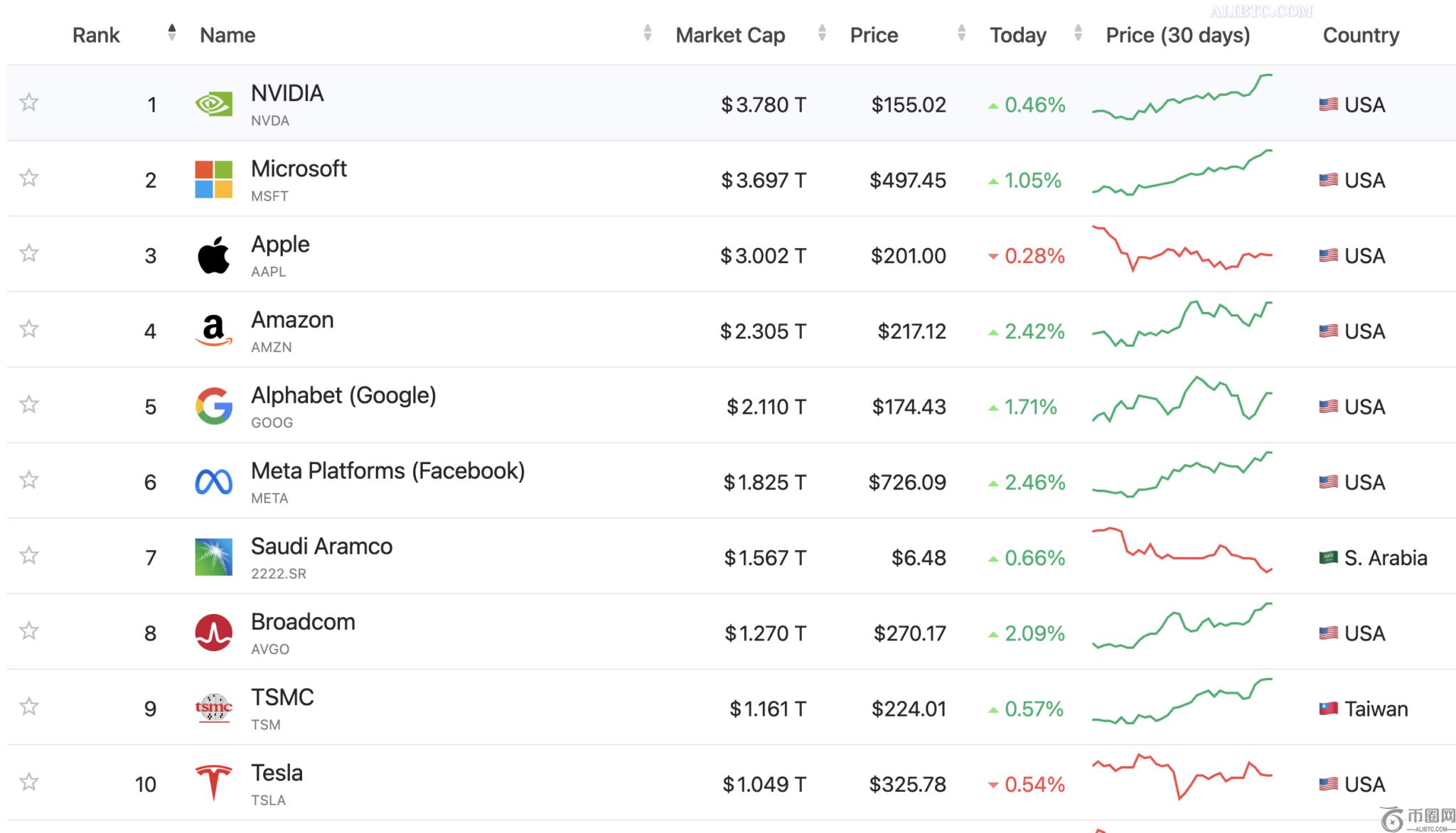Click the NVIDIA logo icon
Image resolution: width=1456 pixels, height=833 pixels.
pyautogui.click(x=213, y=104)
